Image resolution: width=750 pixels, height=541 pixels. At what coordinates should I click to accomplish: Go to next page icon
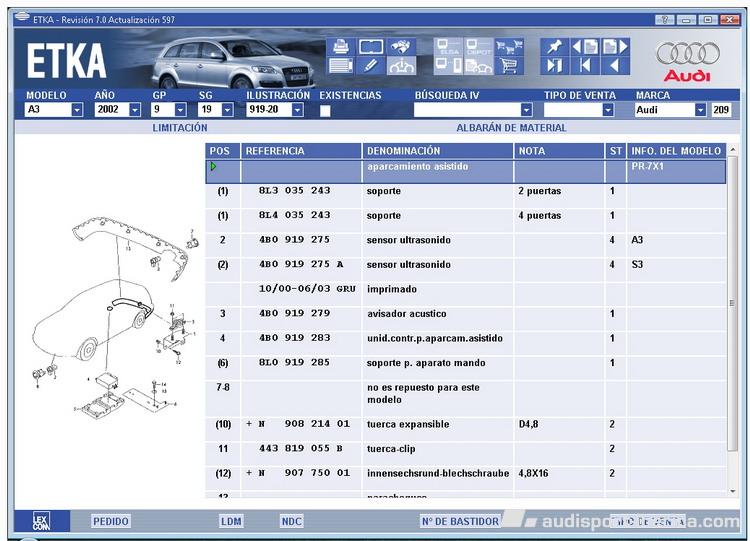tap(615, 47)
